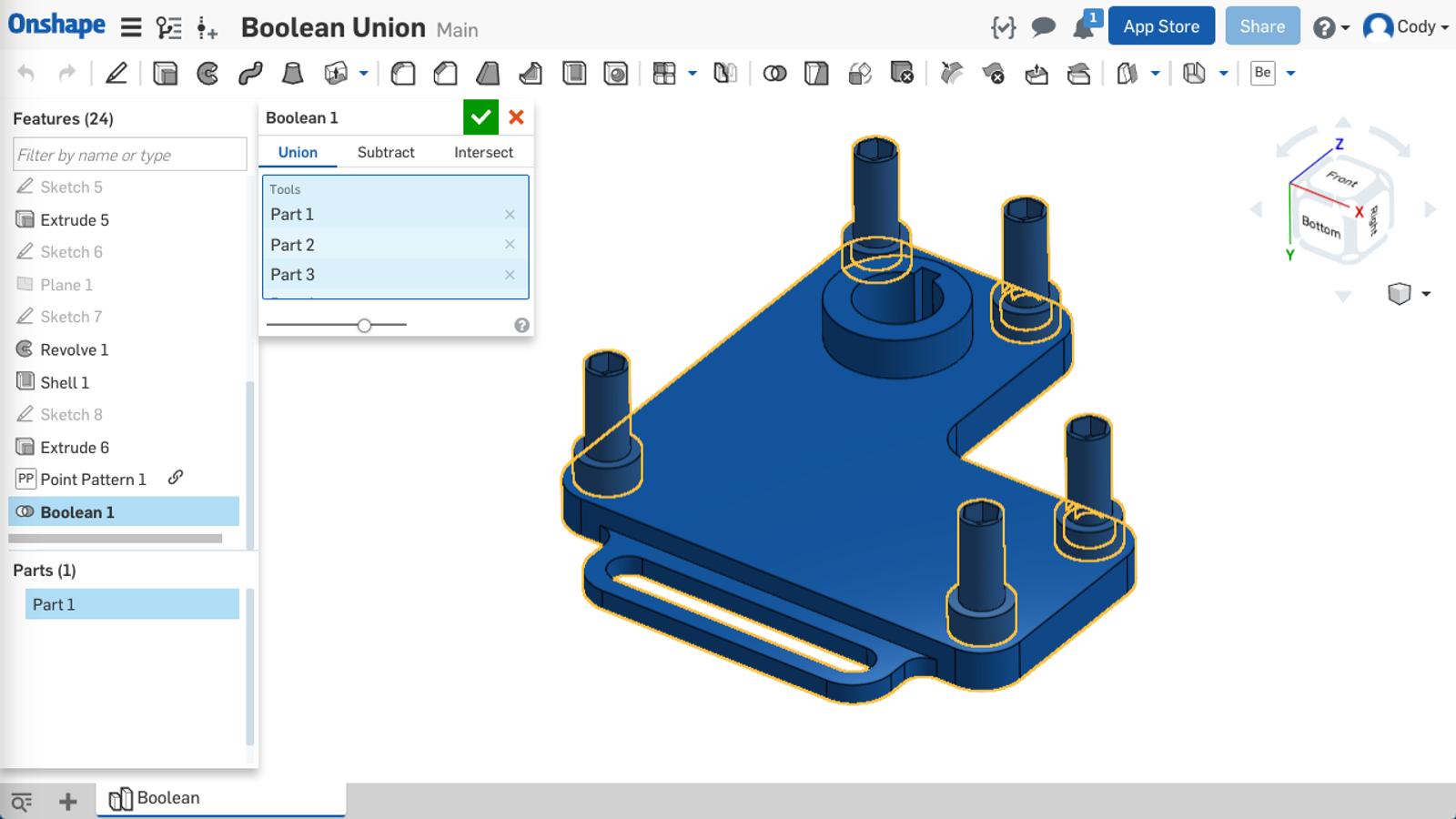The height and width of the screenshot is (819, 1456).
Task: Cancel Boolean 1 with red X
Action: (516, 117)
